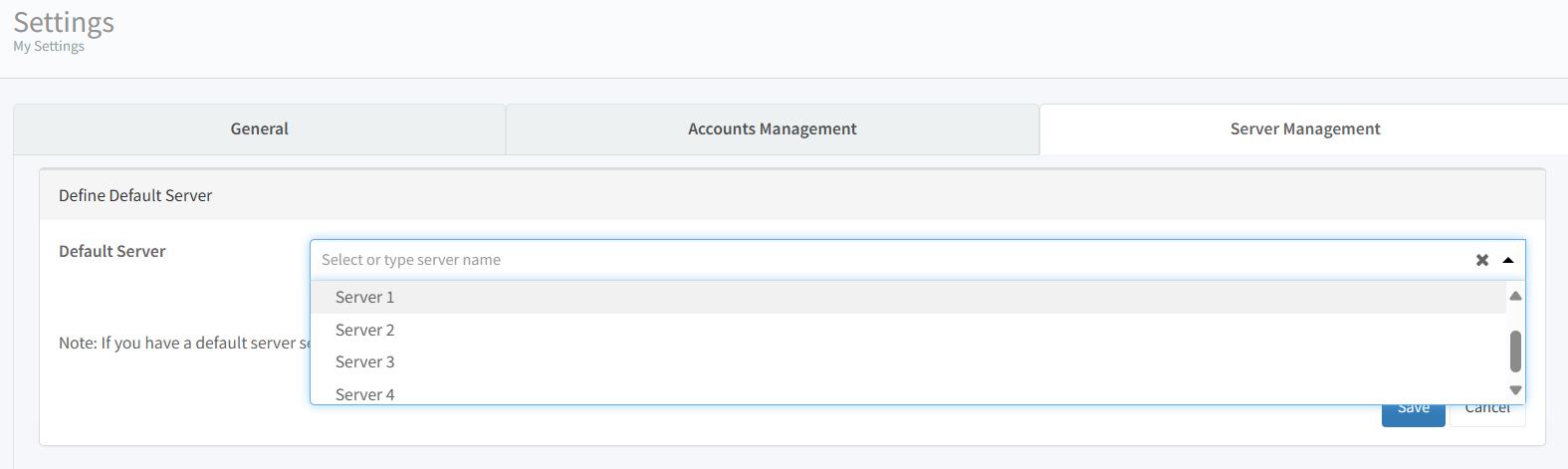Select Server 3 as default server

[x=365, y=361]
